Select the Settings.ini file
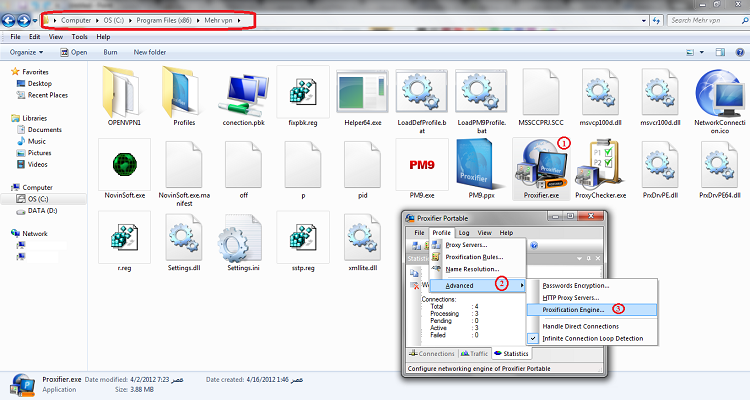The image size is (750, 400). pos(243,242)
